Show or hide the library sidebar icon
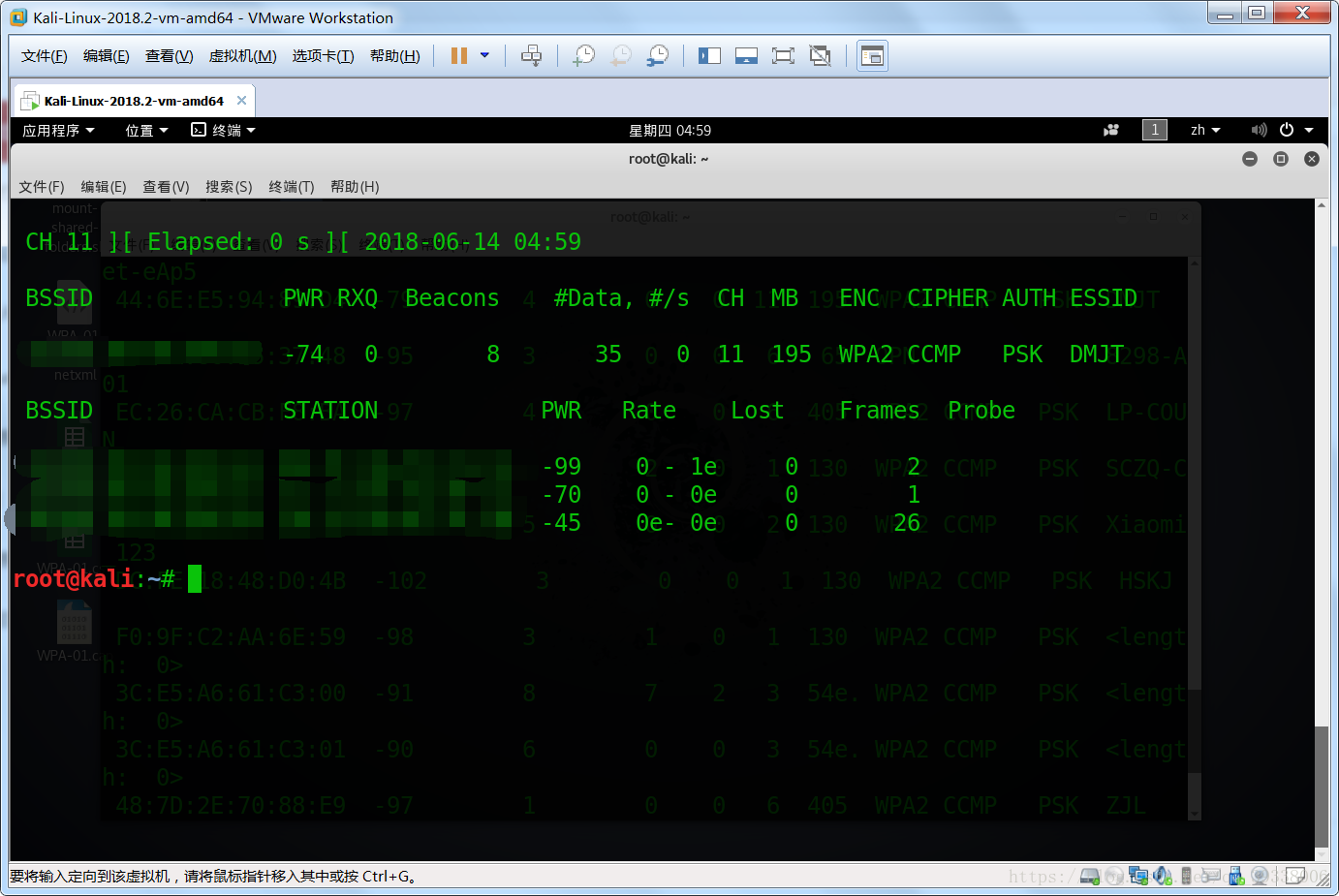This screenshot has height=896, width=1339. (x=709, y=56)
